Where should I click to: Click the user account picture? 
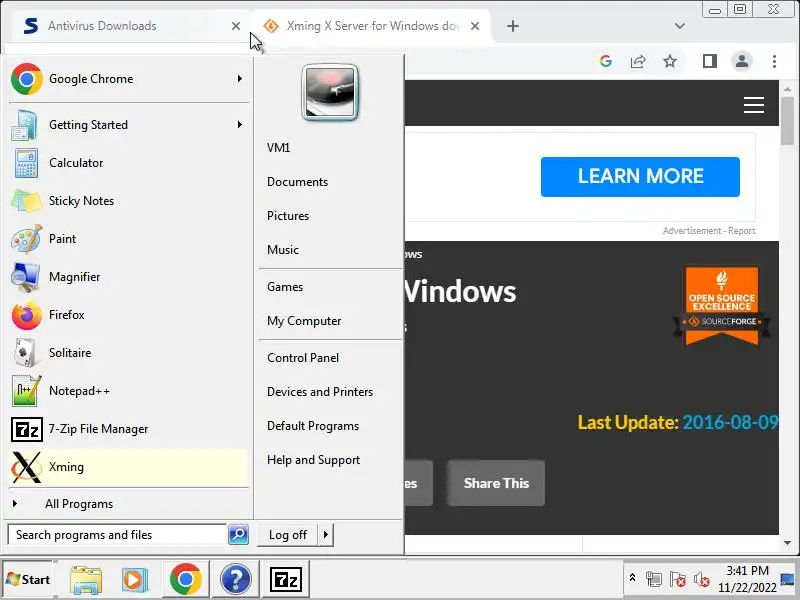pyautogui.click(x=330, y=92)
